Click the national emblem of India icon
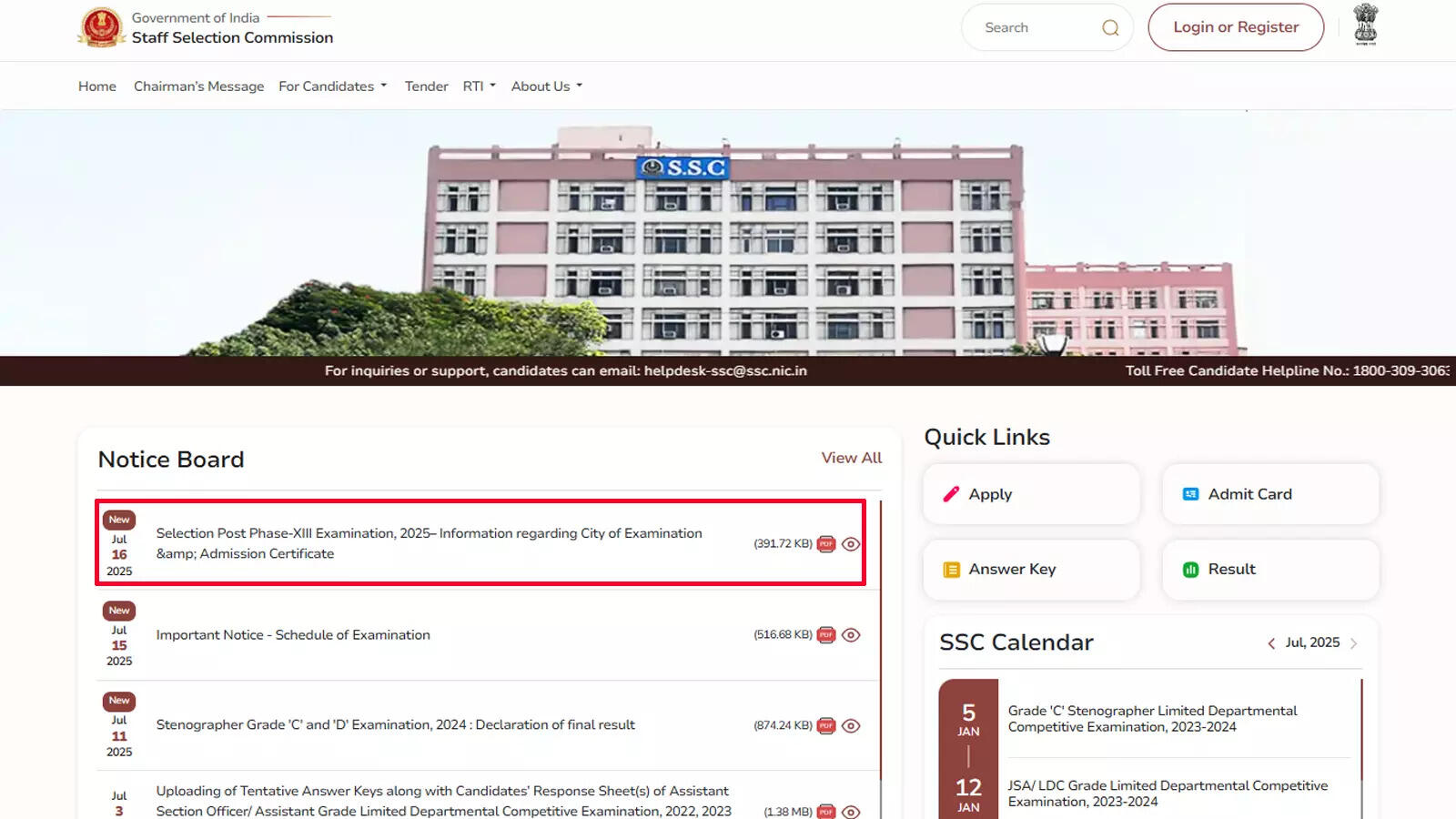The image size is (1456, 819). pyautogui.click(x=1365, y=25)
